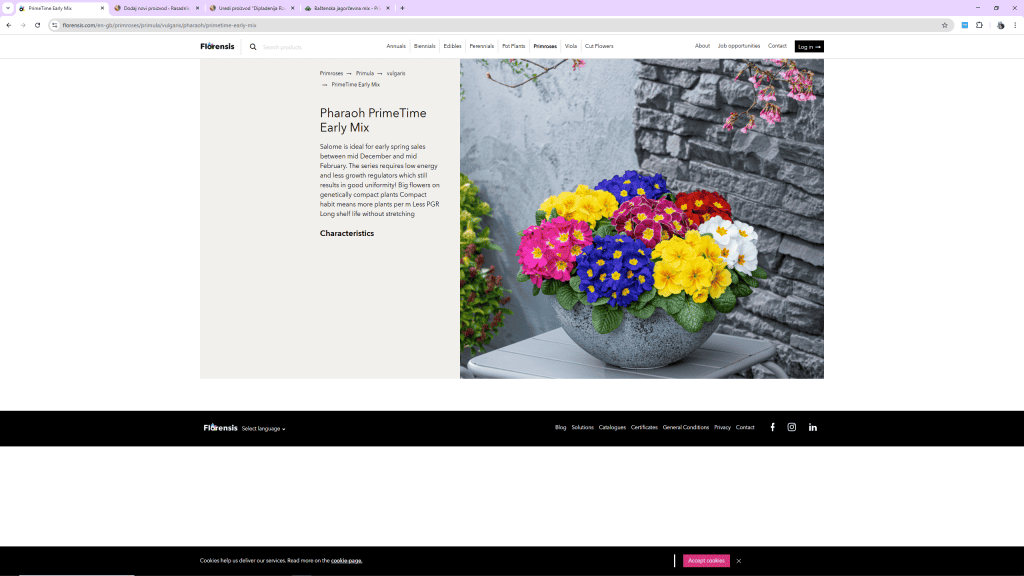Screen dimensions: 1024x576
Task: Bookmark this page with the star icon
Action: (x=944, y=25)
